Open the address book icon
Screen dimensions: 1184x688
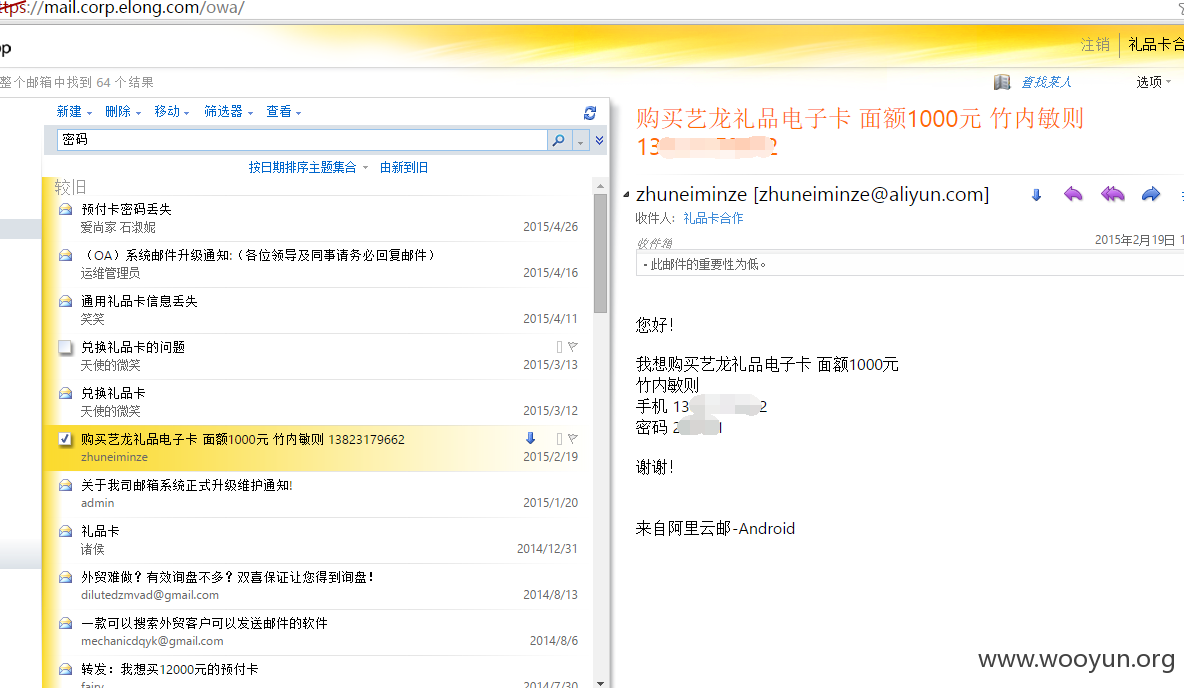coord(1002,82)
